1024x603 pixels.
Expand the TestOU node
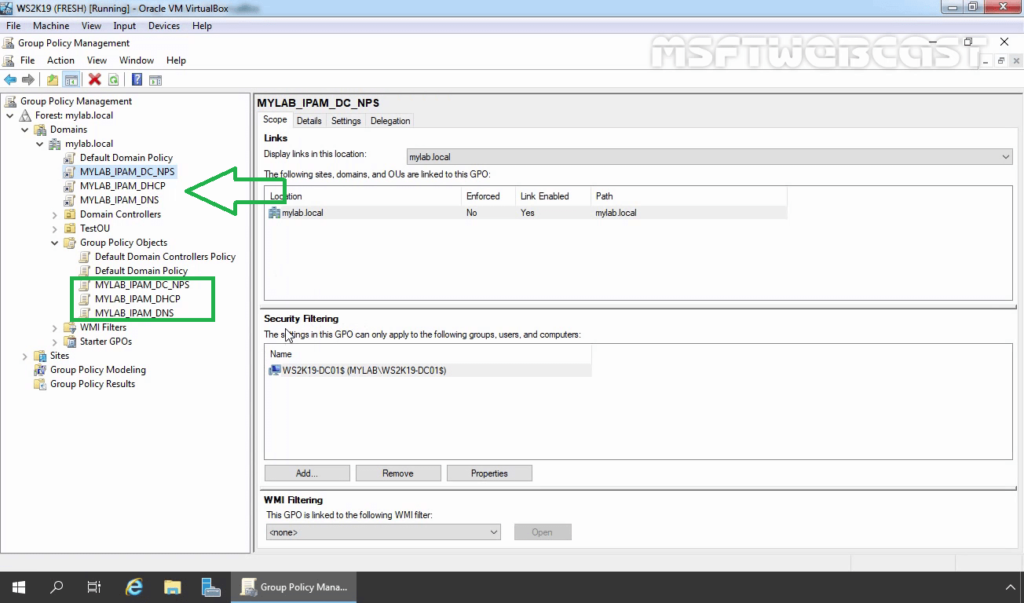click(55, 229)
